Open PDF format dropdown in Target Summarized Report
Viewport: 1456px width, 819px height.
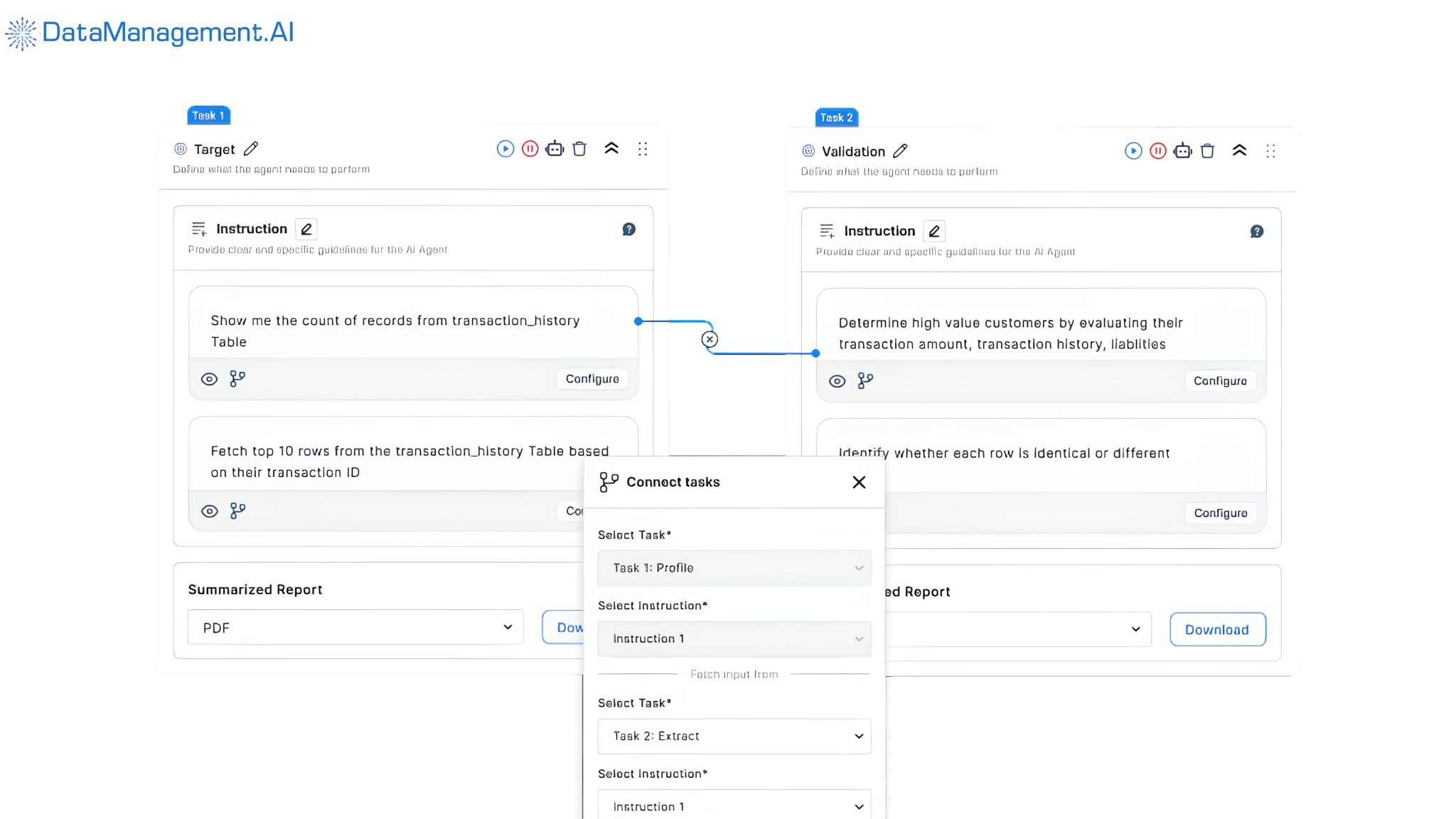[355, 627]
